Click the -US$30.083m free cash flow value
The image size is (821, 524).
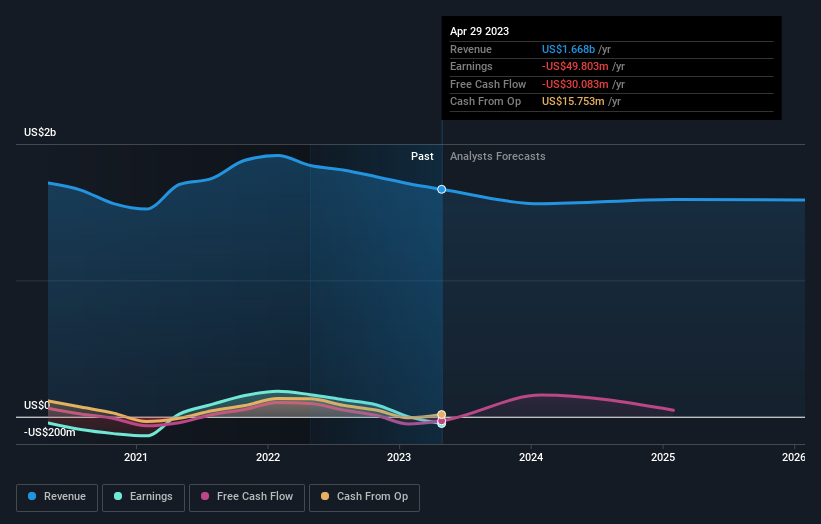click(x=575, y=84)
